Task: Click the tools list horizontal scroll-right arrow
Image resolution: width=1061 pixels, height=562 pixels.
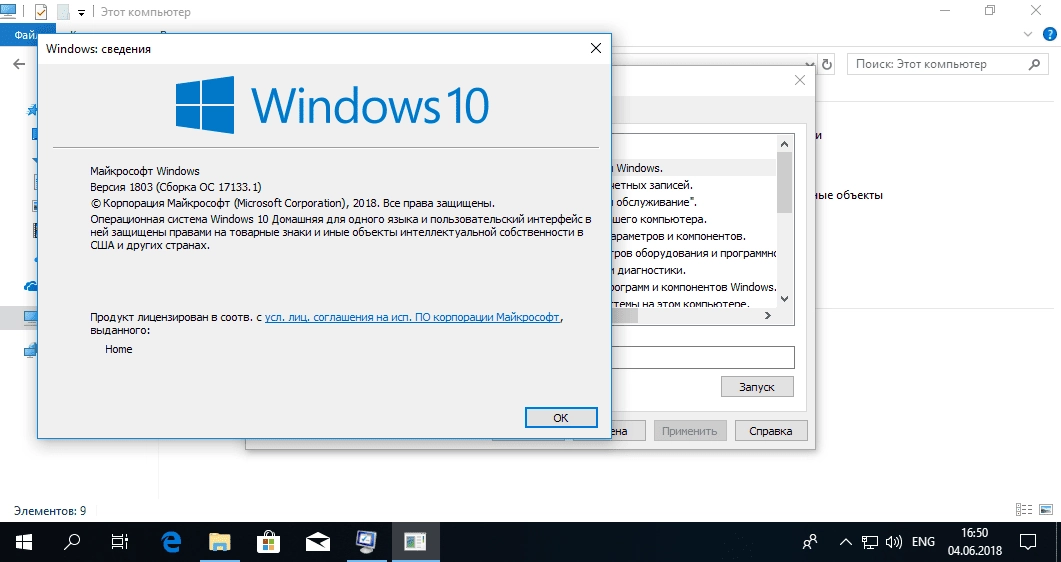Action: [x=768, y=315]
